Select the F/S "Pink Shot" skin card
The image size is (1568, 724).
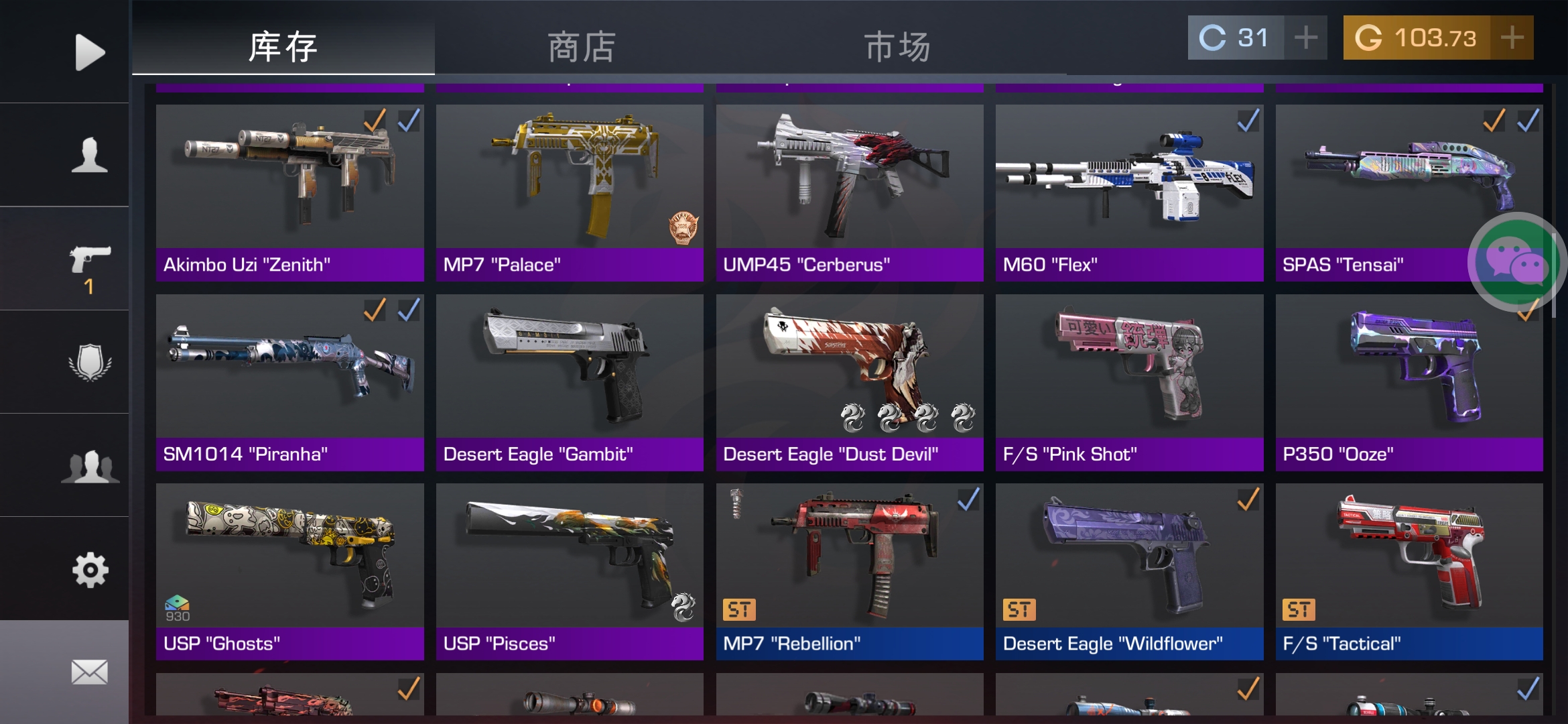pyautogui.click(x=1129, y=383)
